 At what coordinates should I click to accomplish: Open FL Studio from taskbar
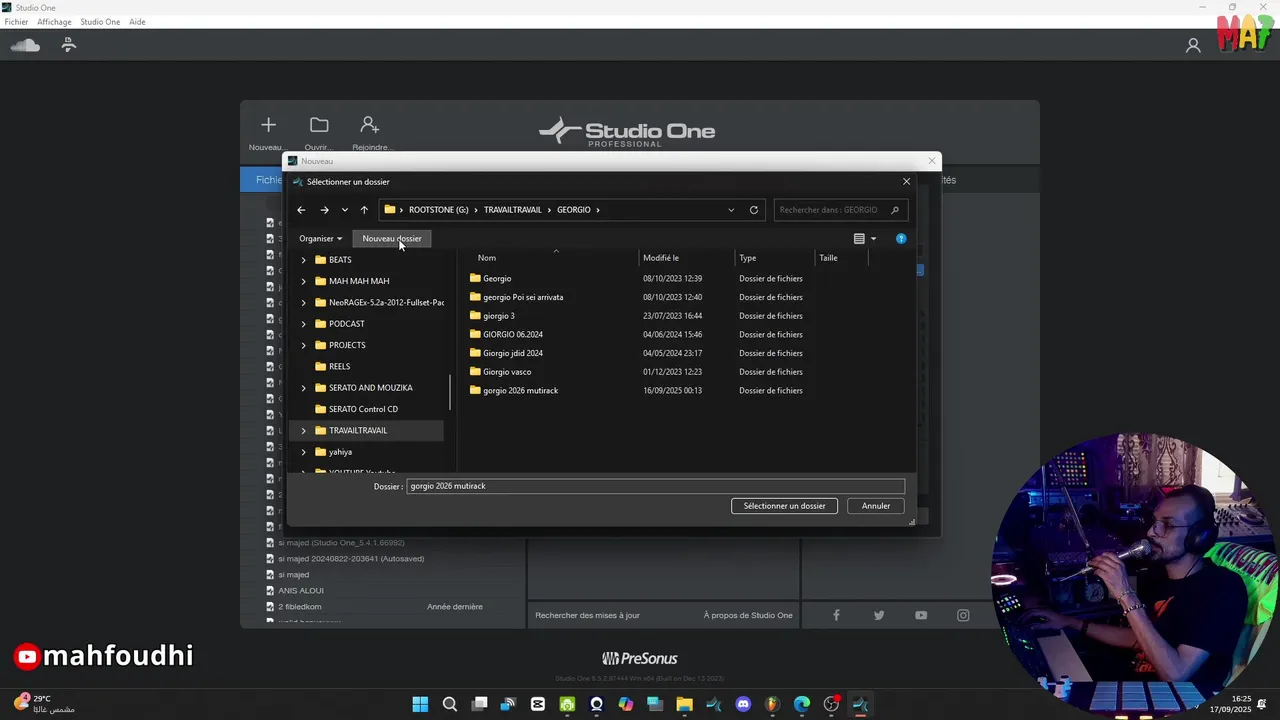pos(773,704)
